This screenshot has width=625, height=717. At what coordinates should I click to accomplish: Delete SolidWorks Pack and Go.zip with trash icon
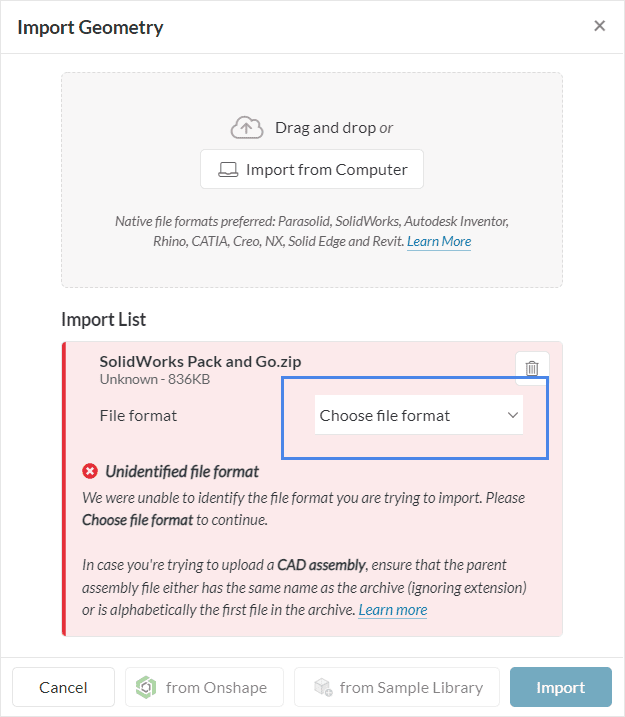[532, 368]
